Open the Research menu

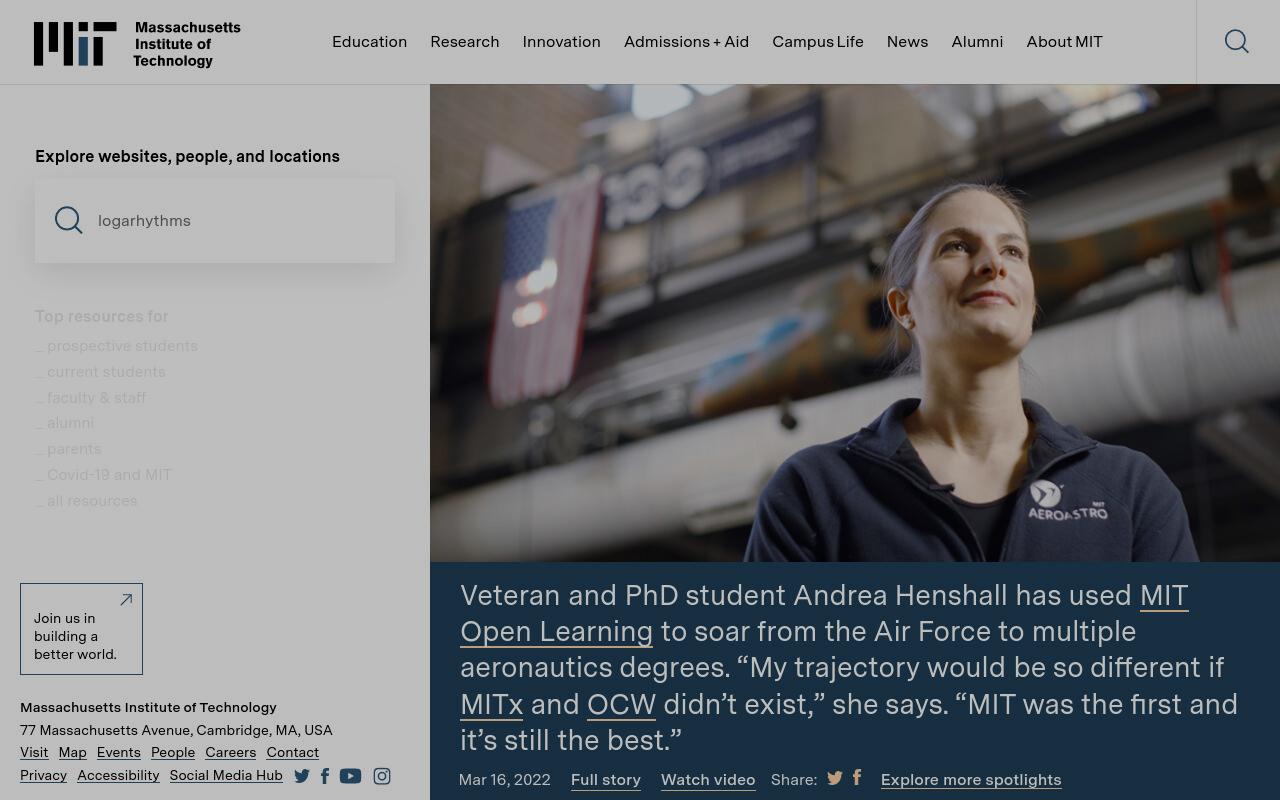(x=465, y=42)
